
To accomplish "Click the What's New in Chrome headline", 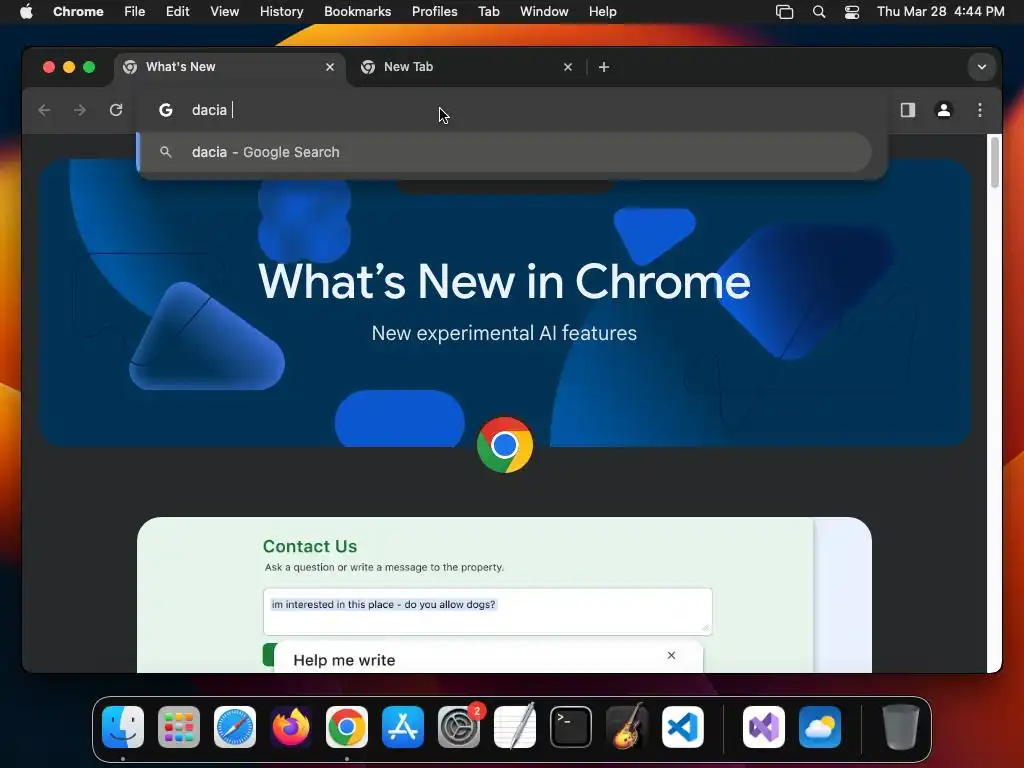I will point(504,281).
